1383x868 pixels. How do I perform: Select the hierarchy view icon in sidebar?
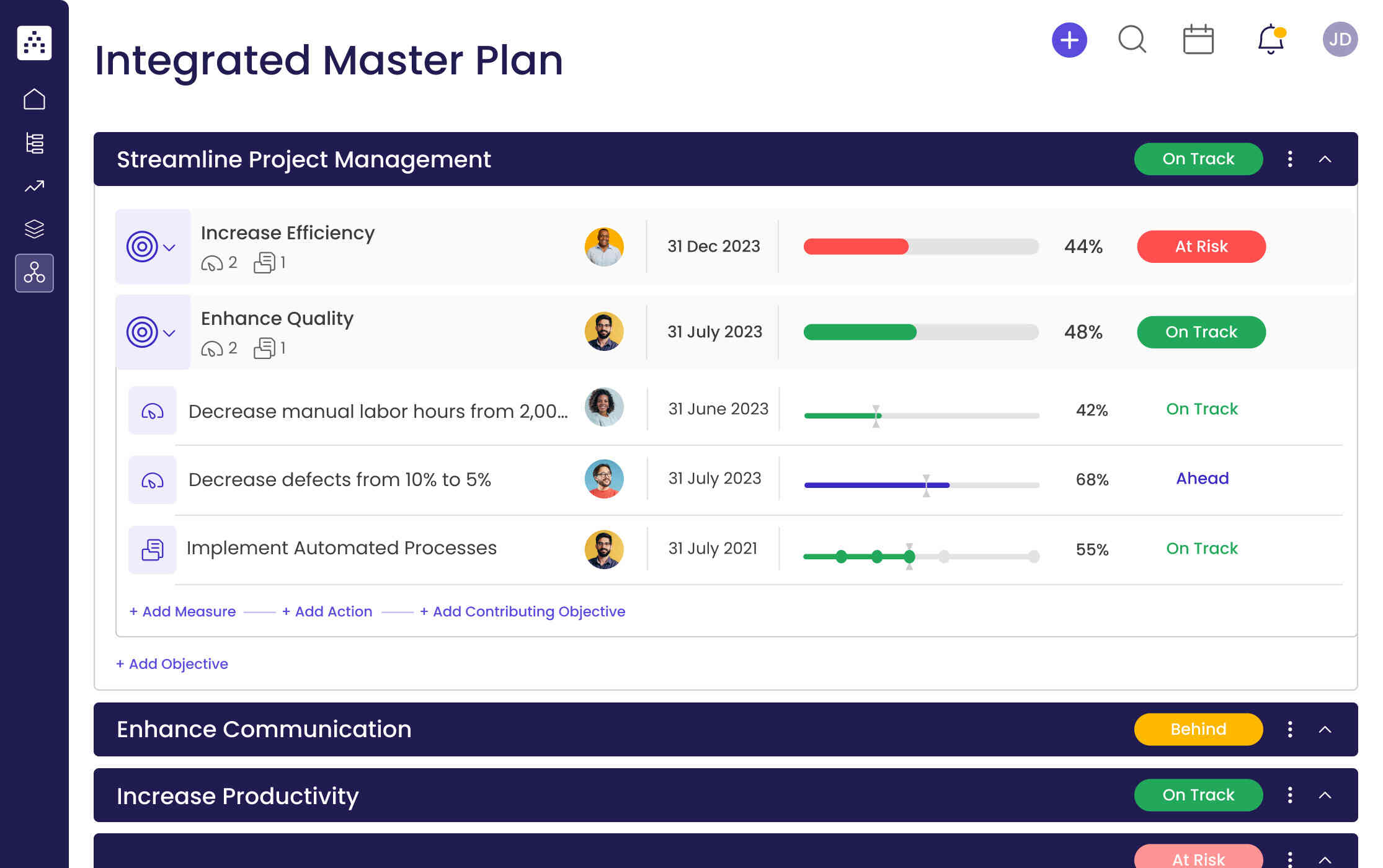pos(34,143)
